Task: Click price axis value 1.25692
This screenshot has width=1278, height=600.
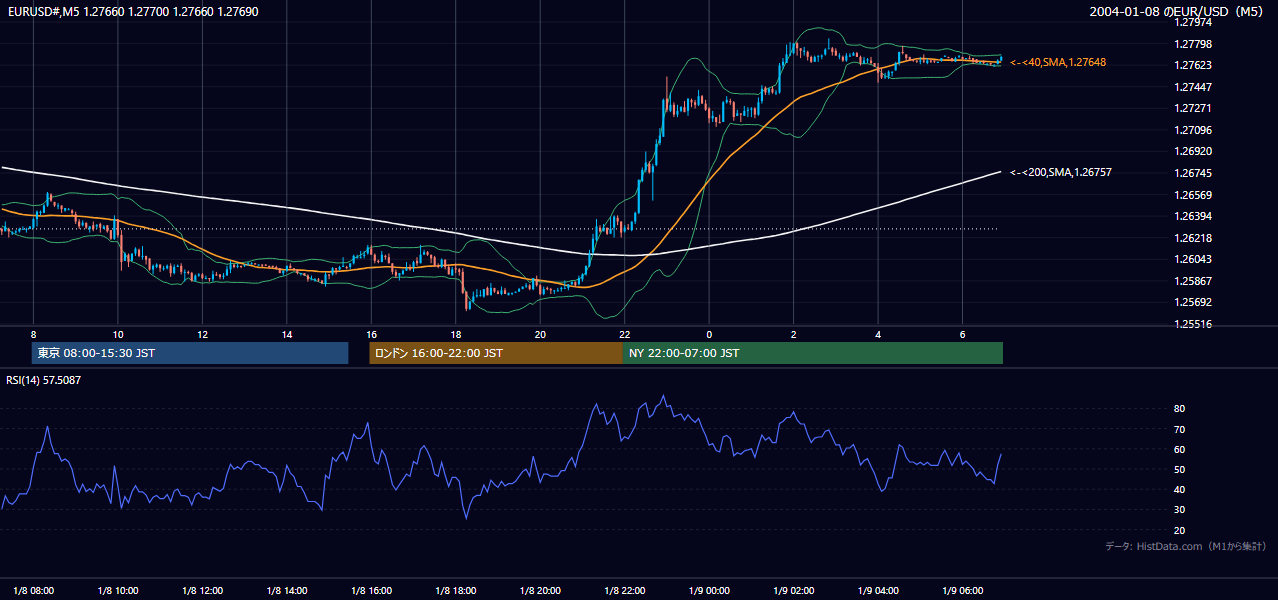Action: [1192, 302]
